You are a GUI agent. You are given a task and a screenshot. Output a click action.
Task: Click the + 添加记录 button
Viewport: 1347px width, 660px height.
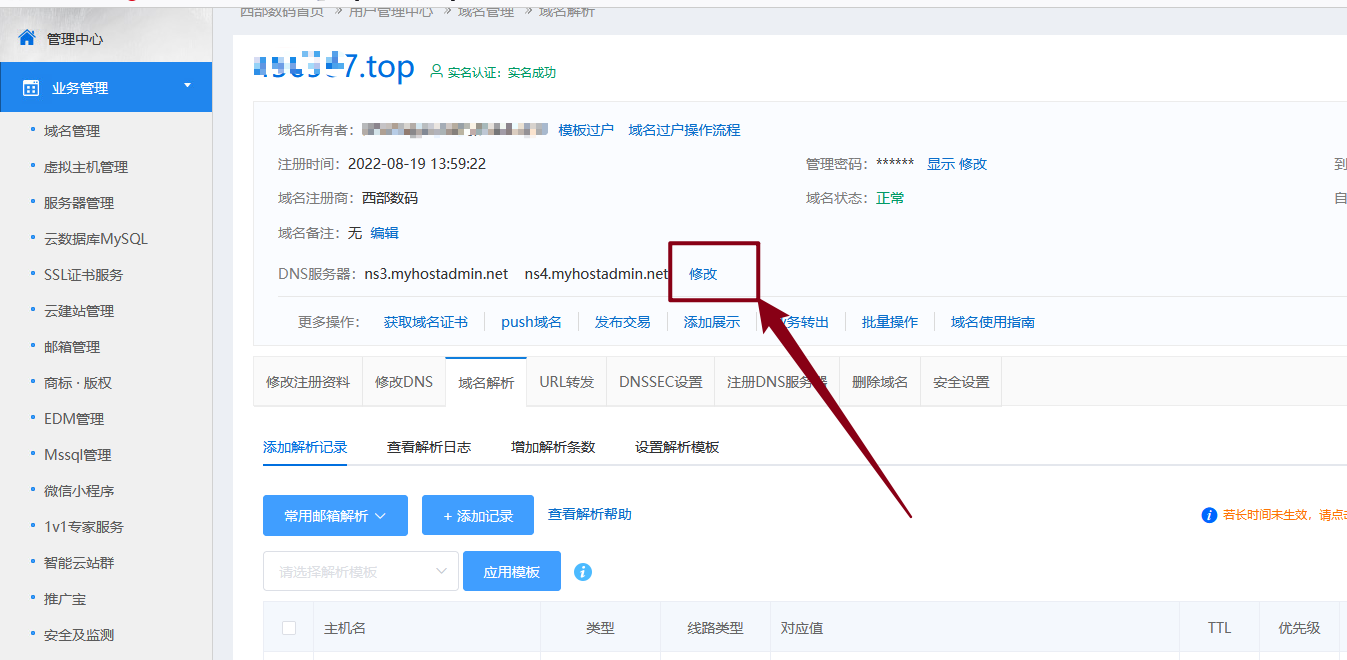click(x=477, y=516)
